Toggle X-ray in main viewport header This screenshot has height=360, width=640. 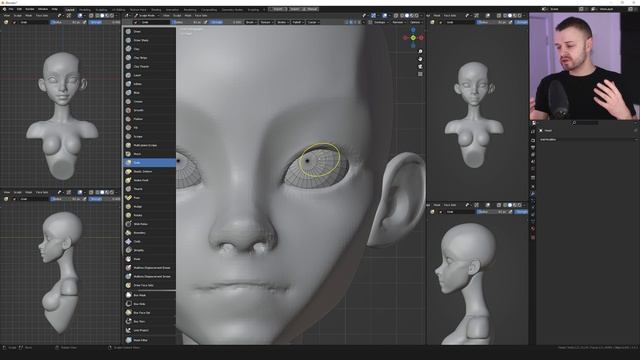tap(396, 16)
